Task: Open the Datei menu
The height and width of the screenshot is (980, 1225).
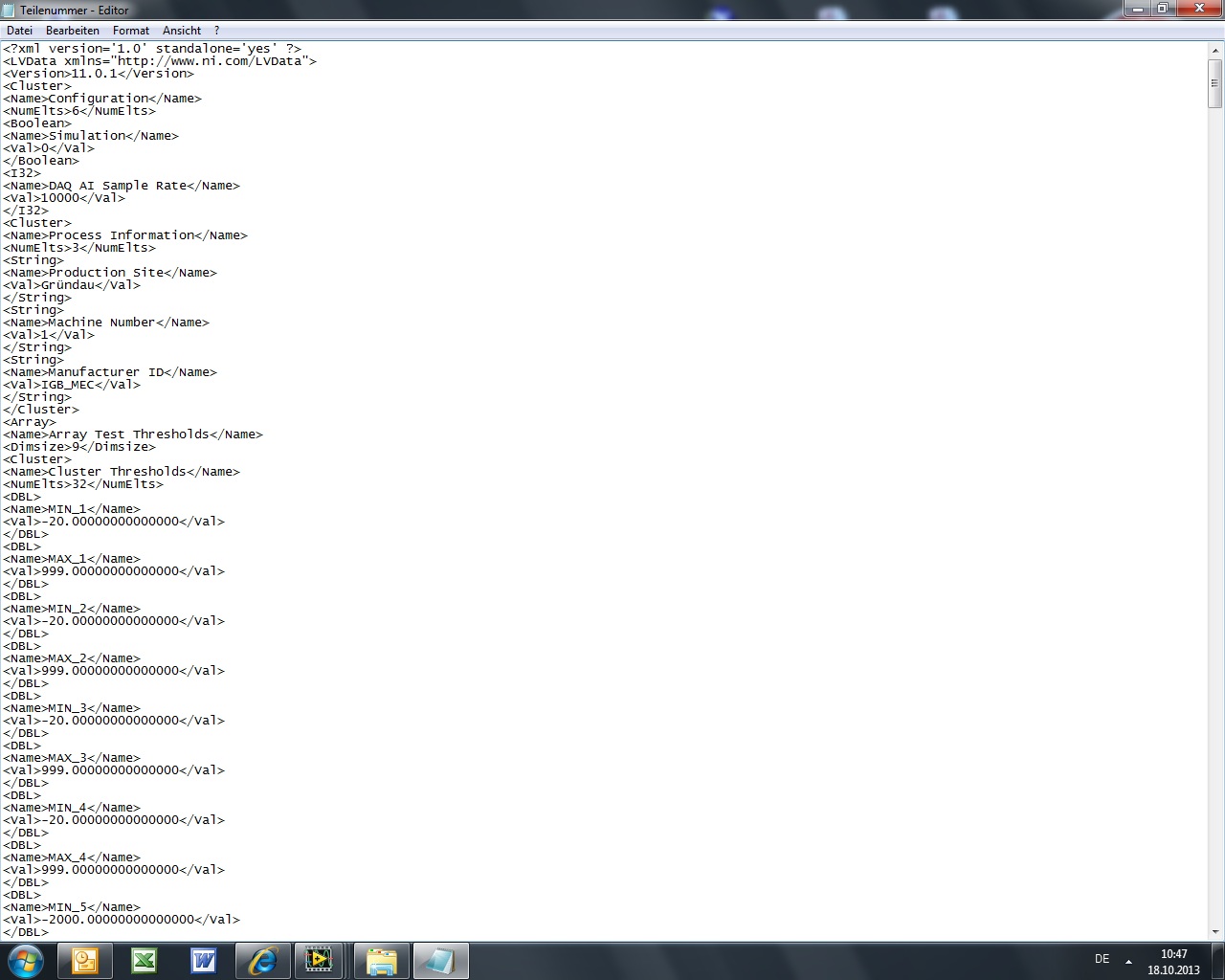Action: (x=19, y=31)
